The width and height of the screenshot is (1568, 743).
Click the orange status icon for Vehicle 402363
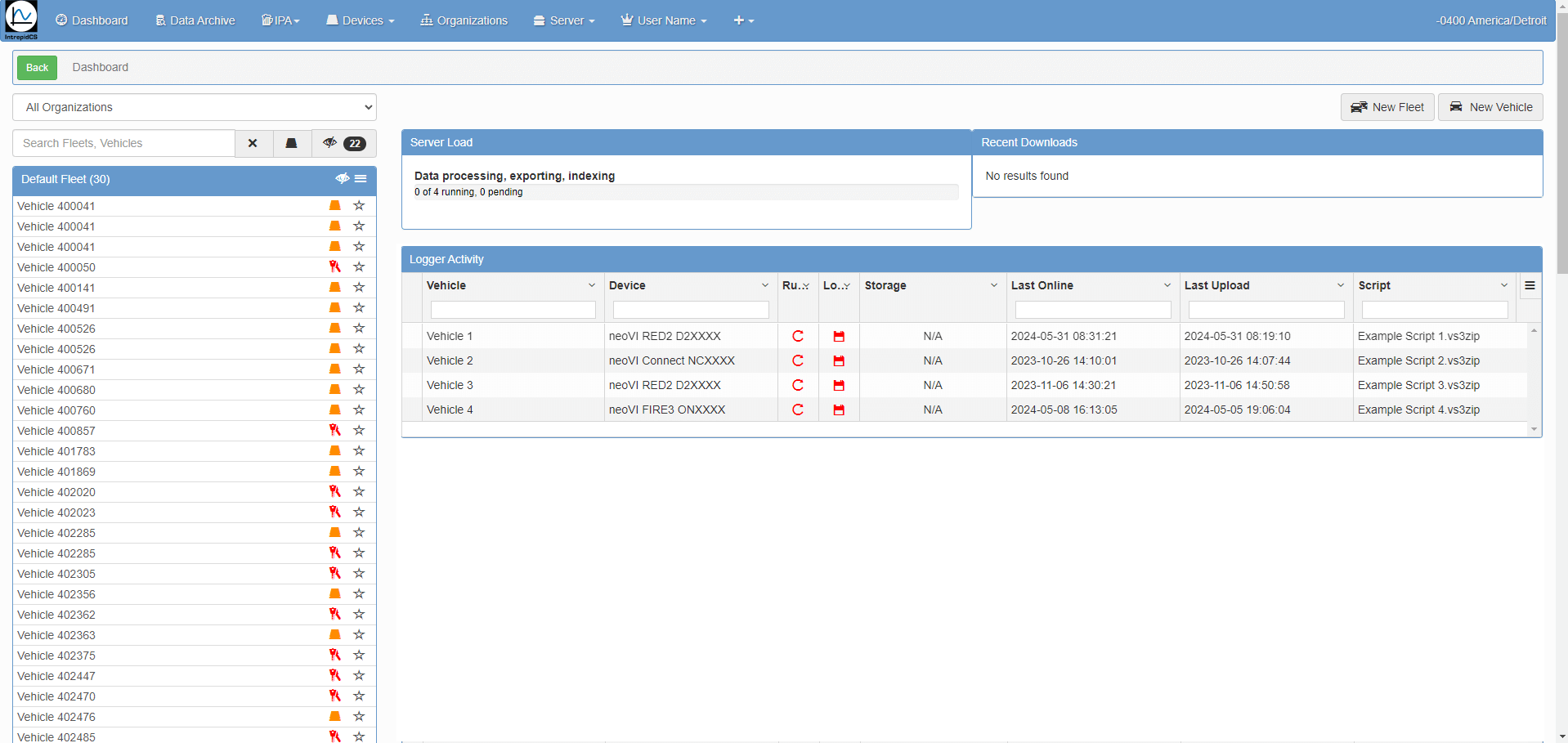[334, 634]
